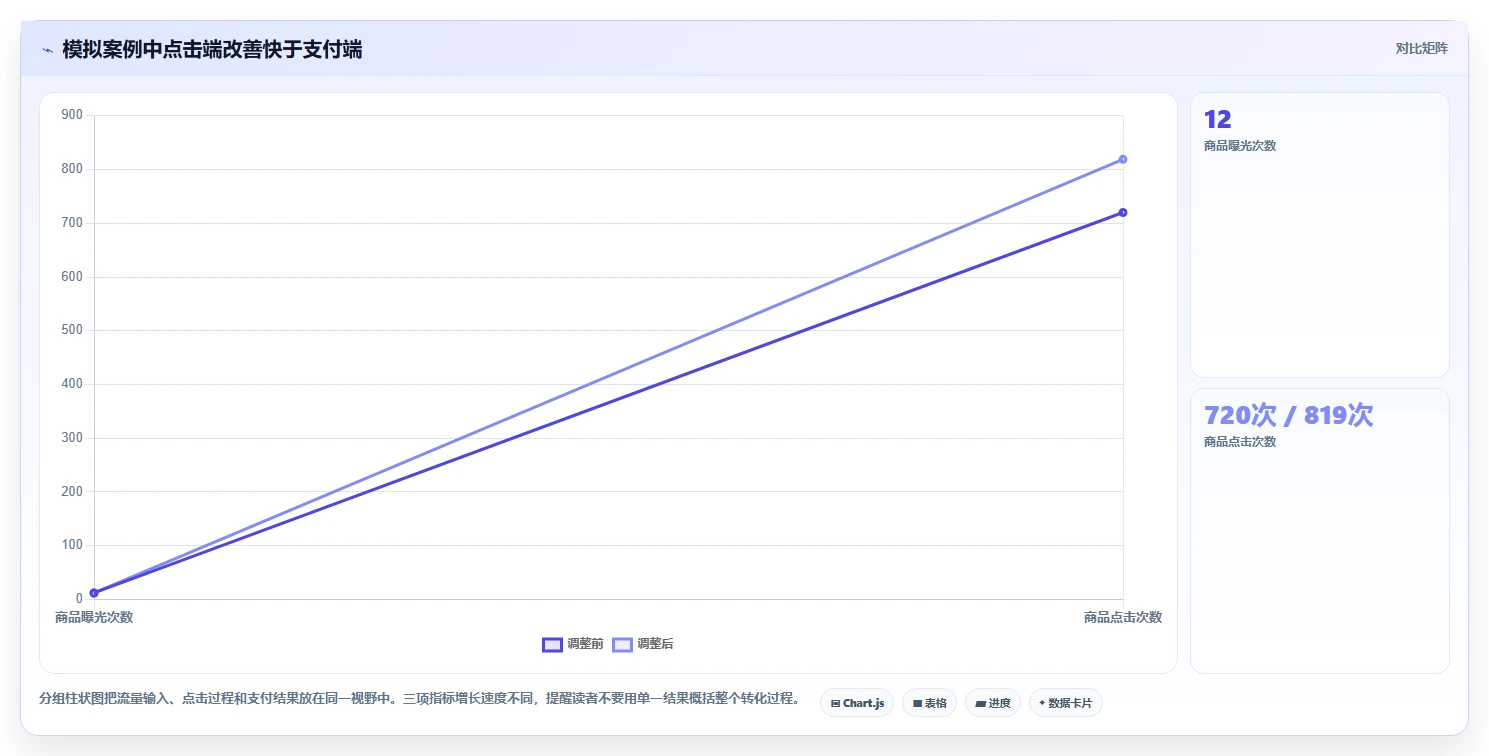The width and height of the screenshot is (1489, 756).
Task: Click the lightning icon beside the title
Action: coord(47,50)
